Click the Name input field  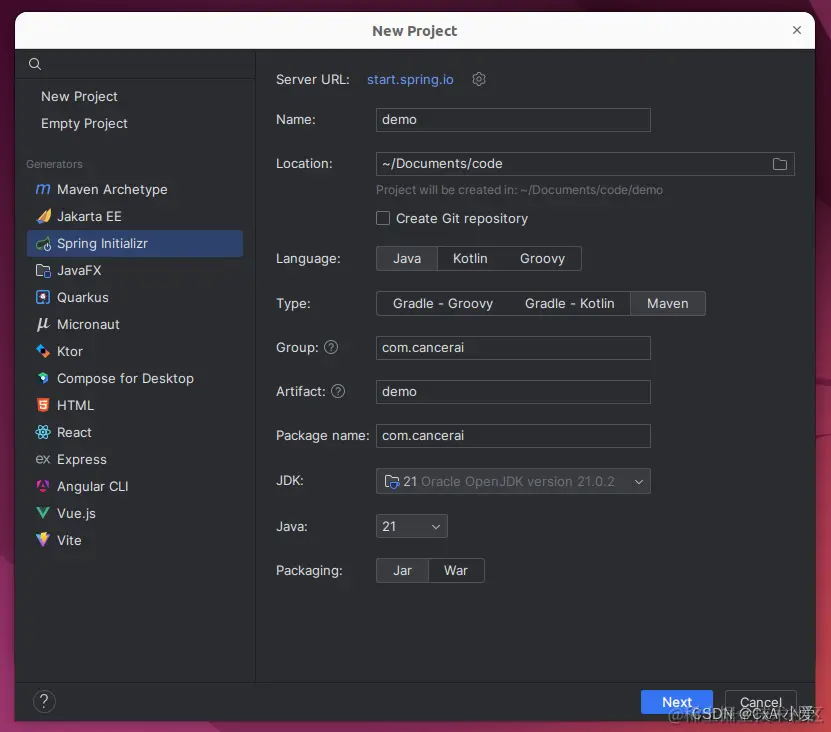(x=513, y=120)
